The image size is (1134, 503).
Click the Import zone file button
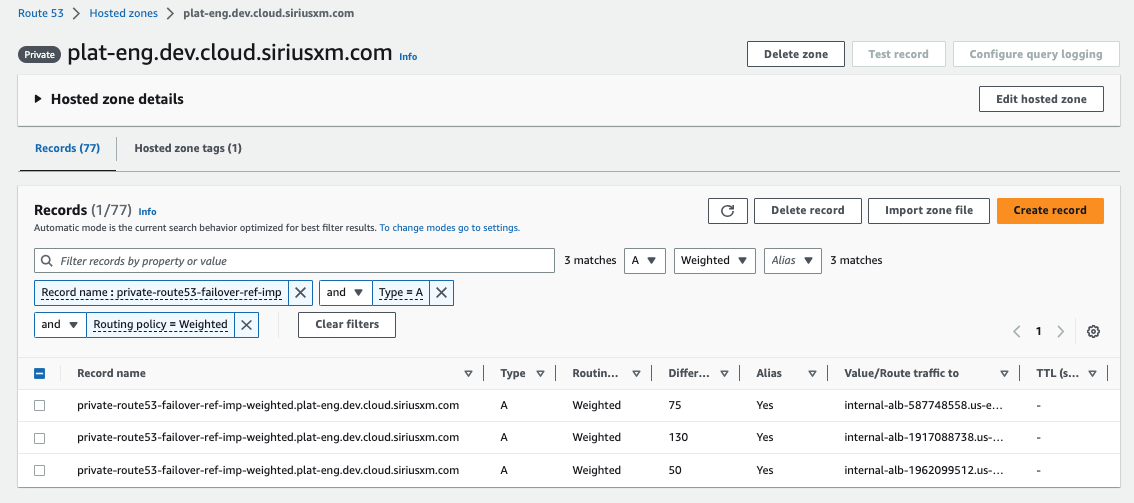tap(929, 210)
